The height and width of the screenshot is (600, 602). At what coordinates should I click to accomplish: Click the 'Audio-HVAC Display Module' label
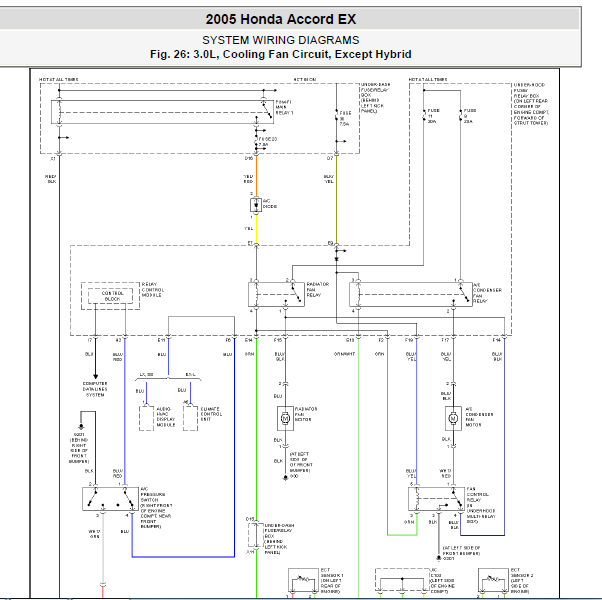pyautogui.click(x=165, y=417)
